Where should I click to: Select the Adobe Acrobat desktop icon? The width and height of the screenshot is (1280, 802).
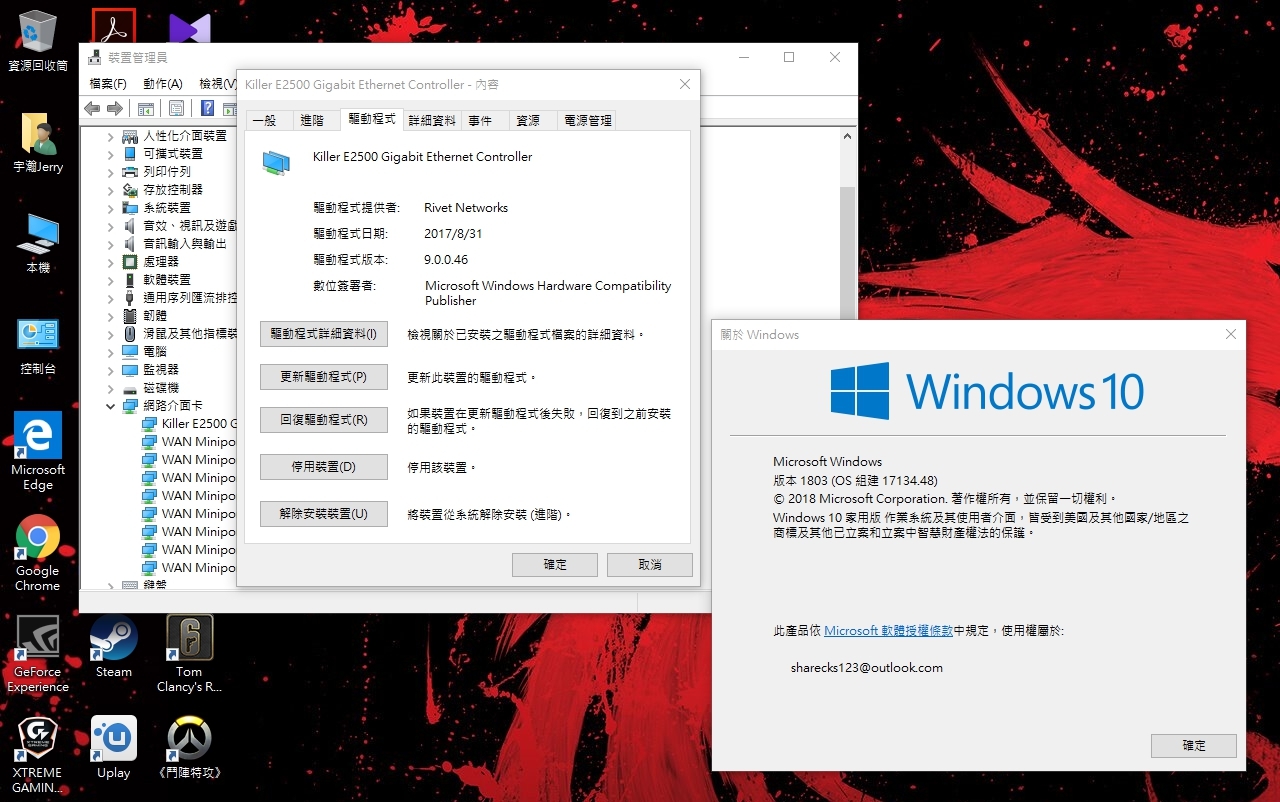click(114, 27)
